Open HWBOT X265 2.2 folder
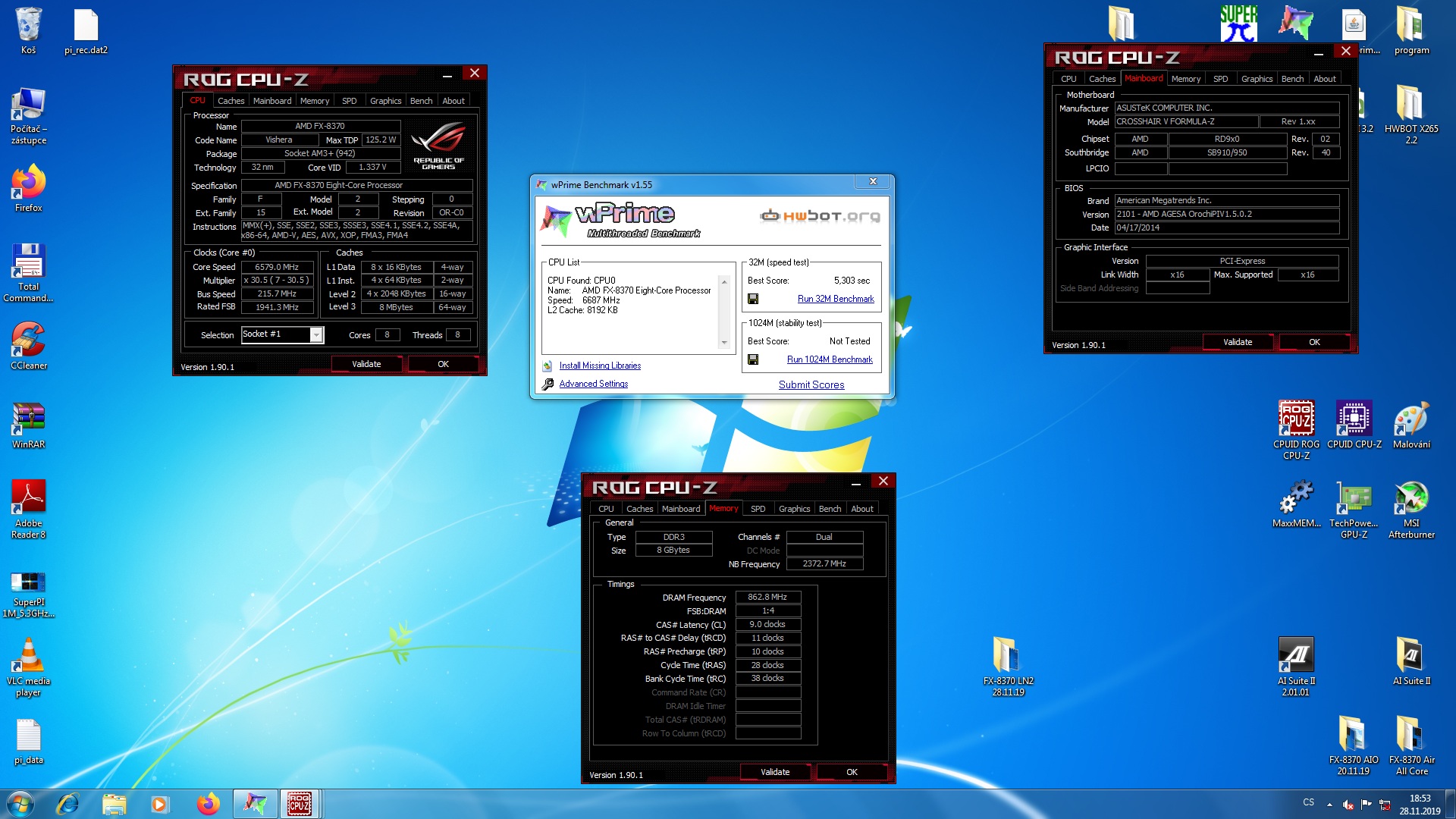 coord(1411,114)
